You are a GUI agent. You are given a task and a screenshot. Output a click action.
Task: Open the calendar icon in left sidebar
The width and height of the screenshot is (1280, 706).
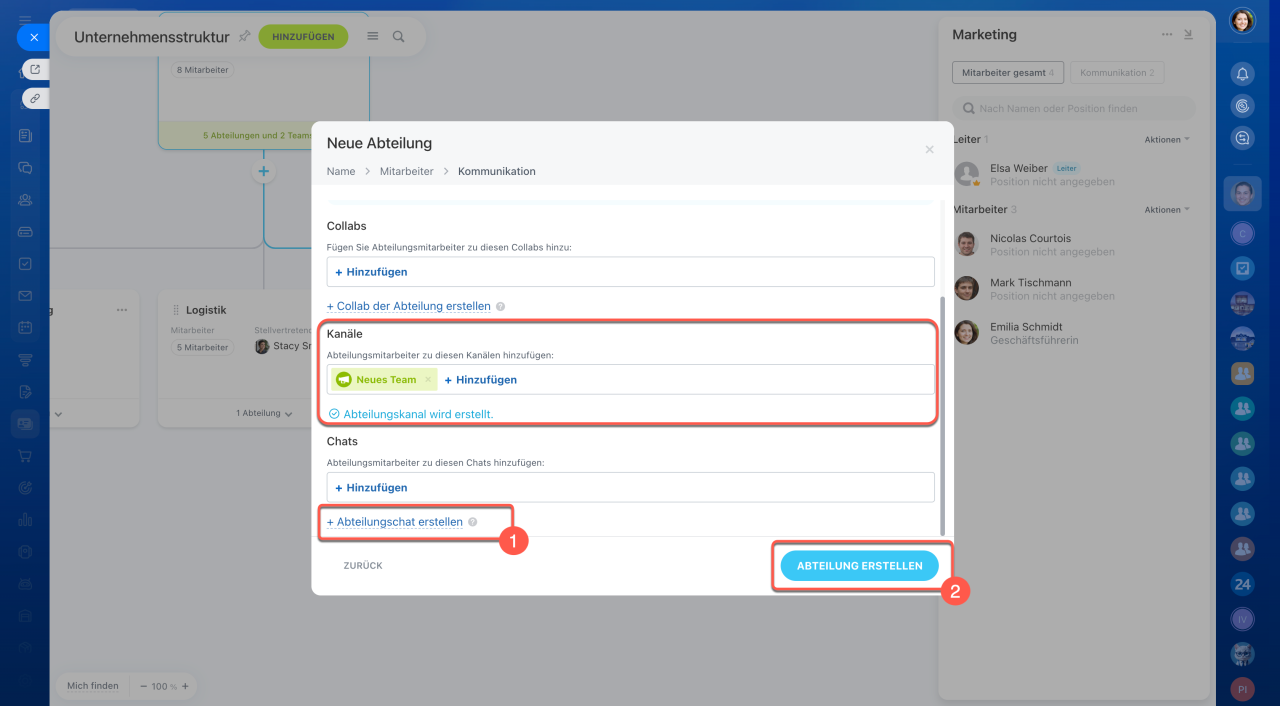point(25,327)
